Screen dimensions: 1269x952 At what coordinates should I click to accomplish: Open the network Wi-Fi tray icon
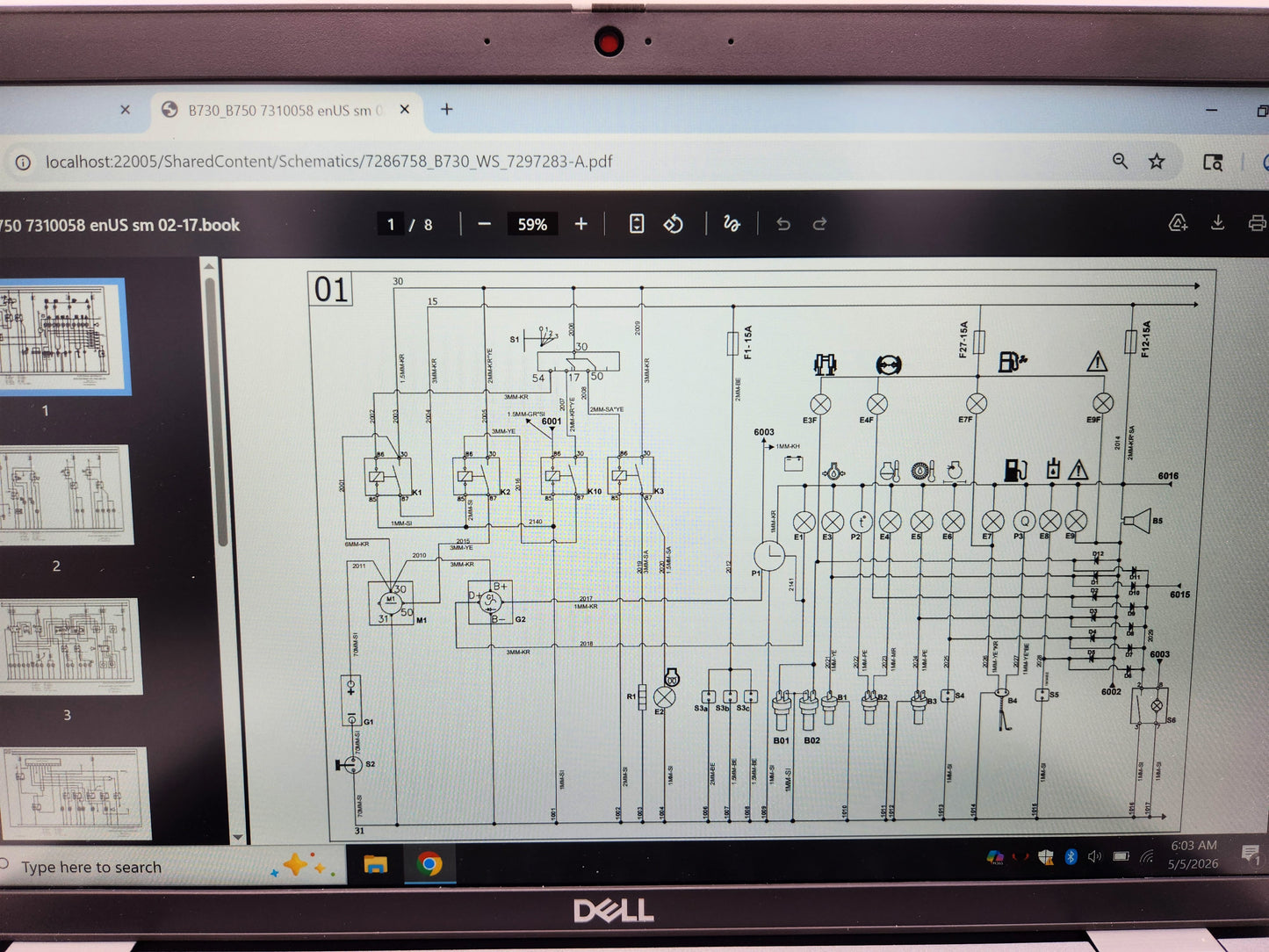(x=1147, y=856)
